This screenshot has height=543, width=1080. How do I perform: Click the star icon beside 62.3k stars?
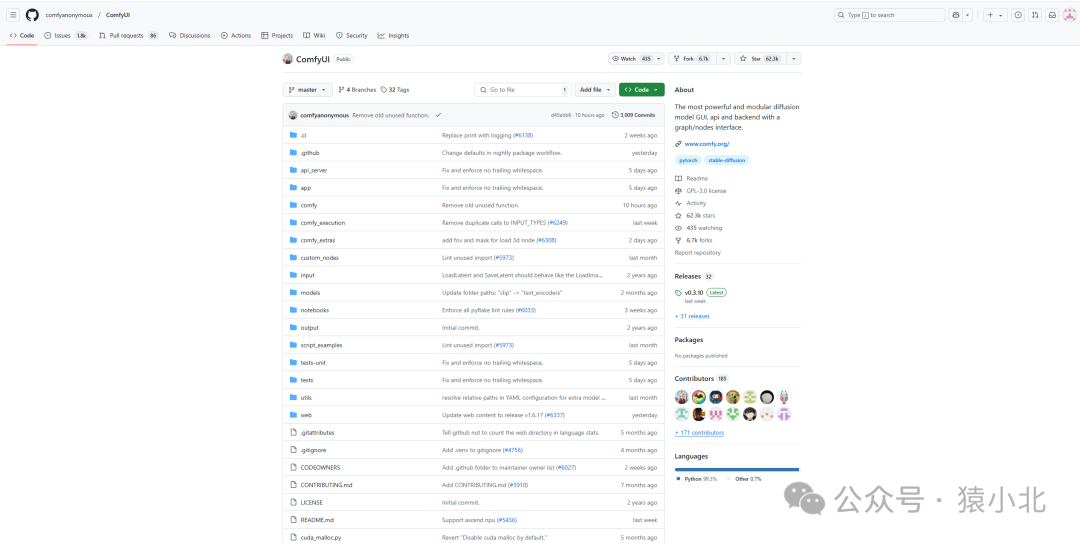coord(678,216)
